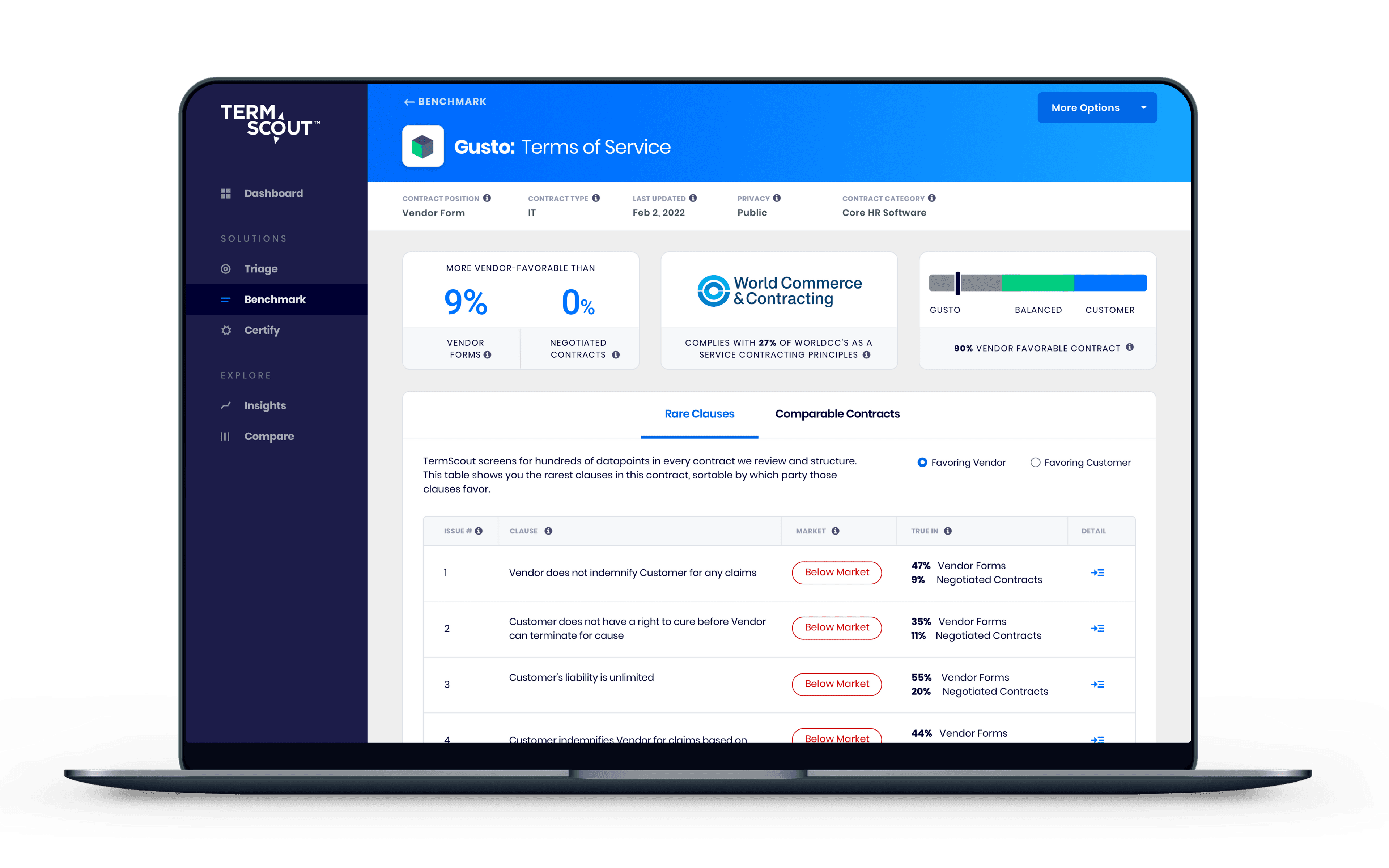Image resolution: width=1389 pixels, height=868 pixels.
Task: Click 'Public' privacy value
Action: click(x=752, y=213)
